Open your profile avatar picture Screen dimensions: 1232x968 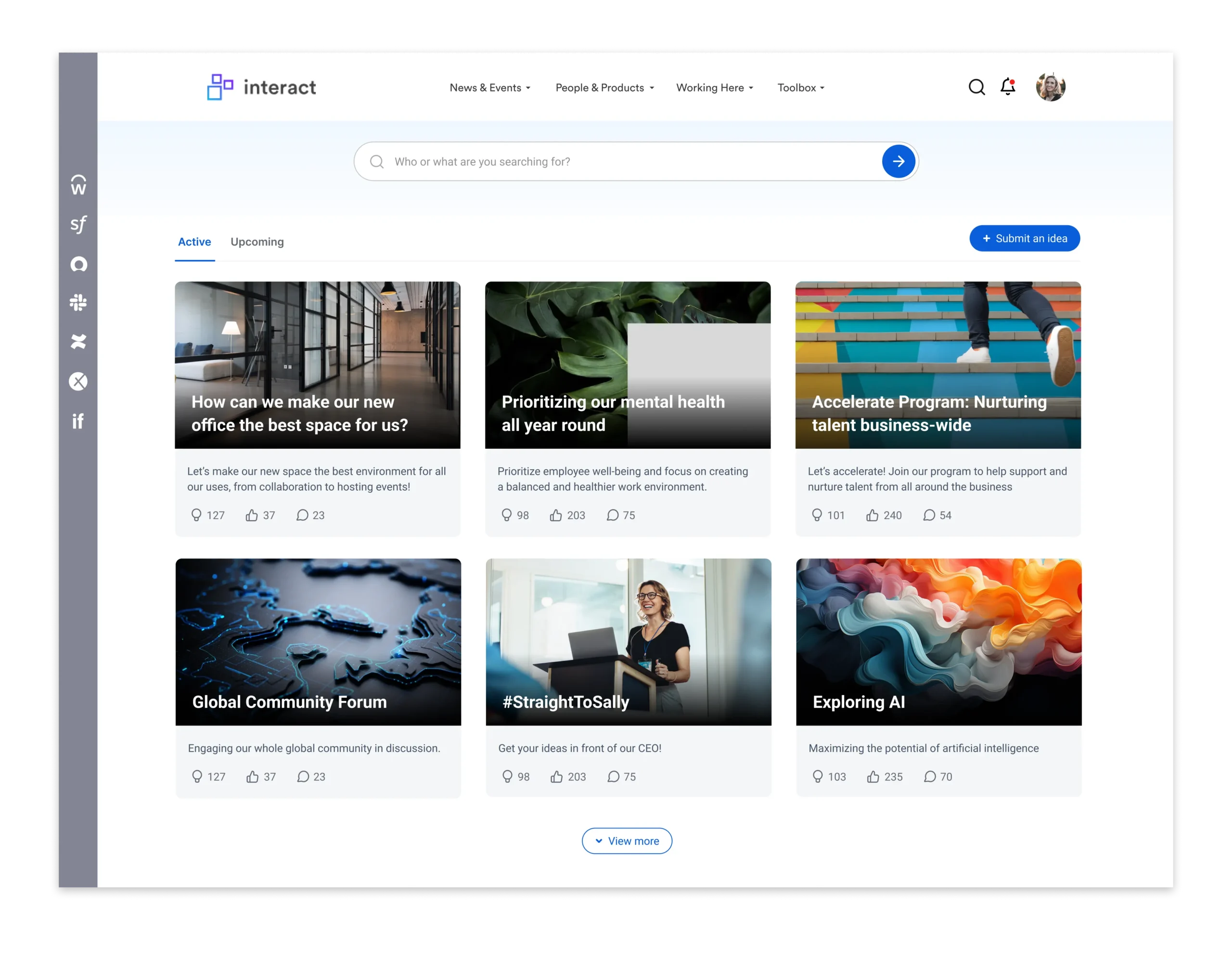click(1051, 87)
